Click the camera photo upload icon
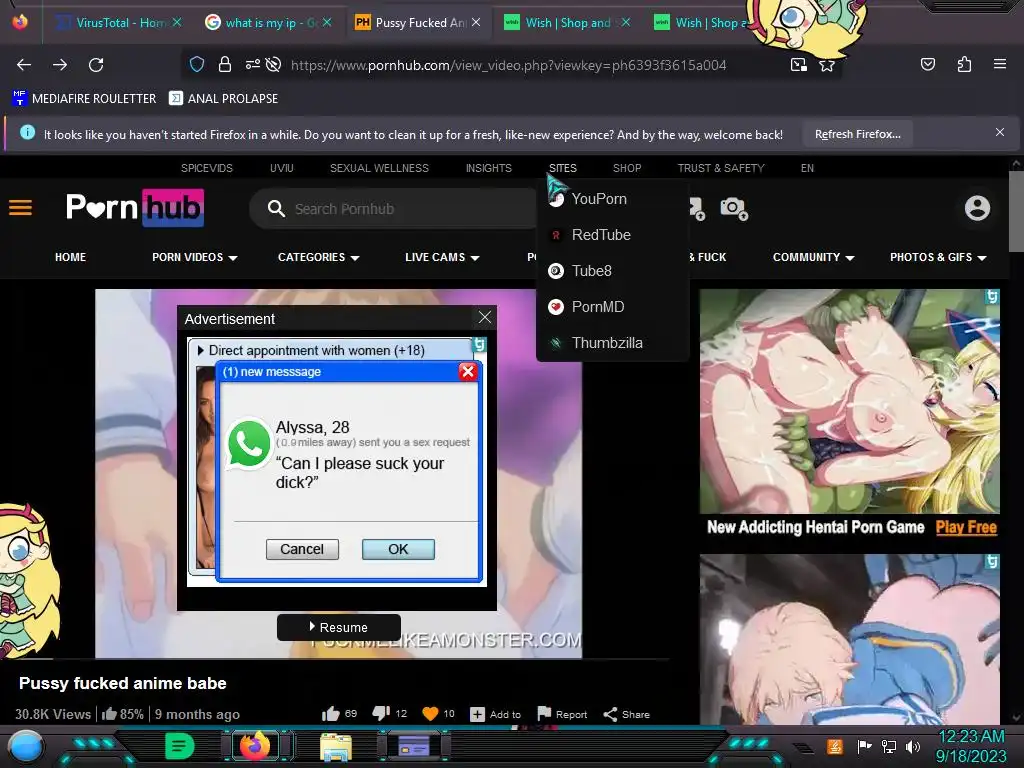 (734, 209)
